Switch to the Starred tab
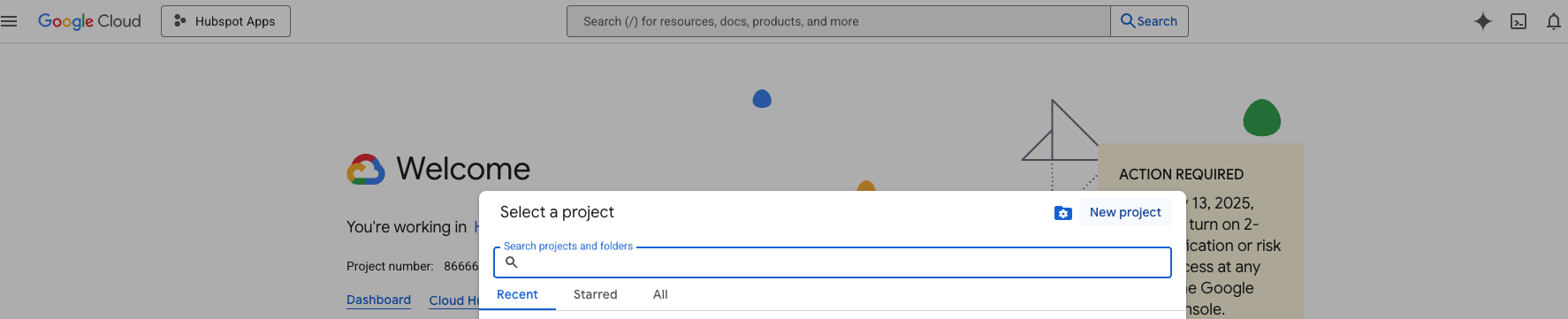Screen dimensions: 1568x319 click(595, 294)
